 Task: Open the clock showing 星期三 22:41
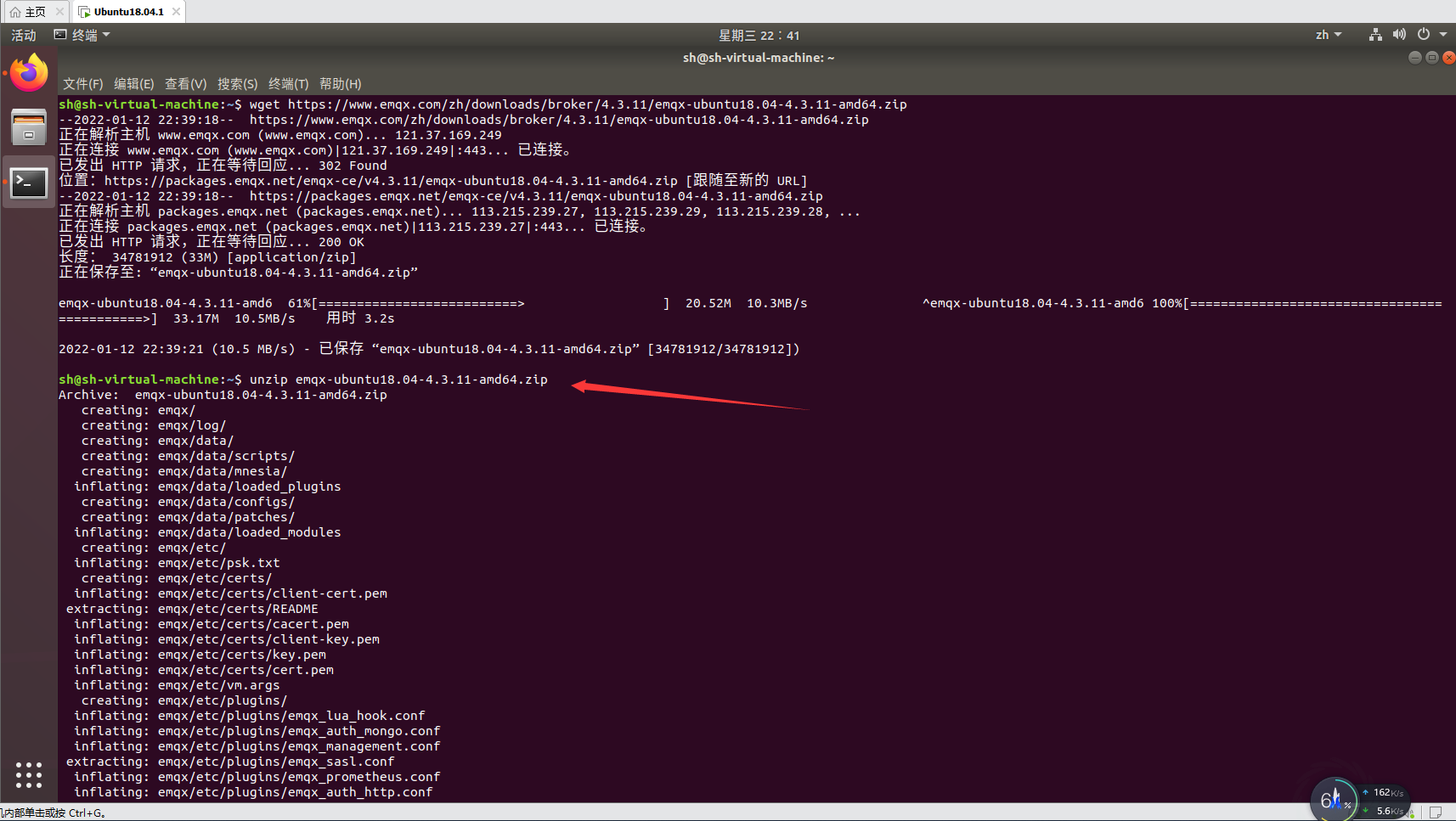pyautogui.click(x=759, y=36)
